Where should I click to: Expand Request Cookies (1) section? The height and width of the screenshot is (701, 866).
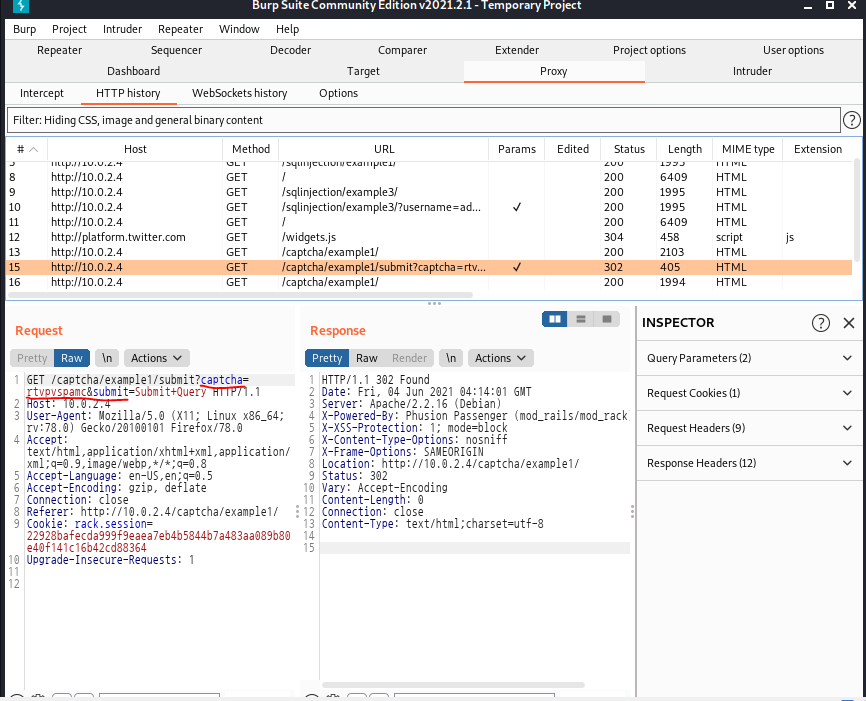point(749,393)
